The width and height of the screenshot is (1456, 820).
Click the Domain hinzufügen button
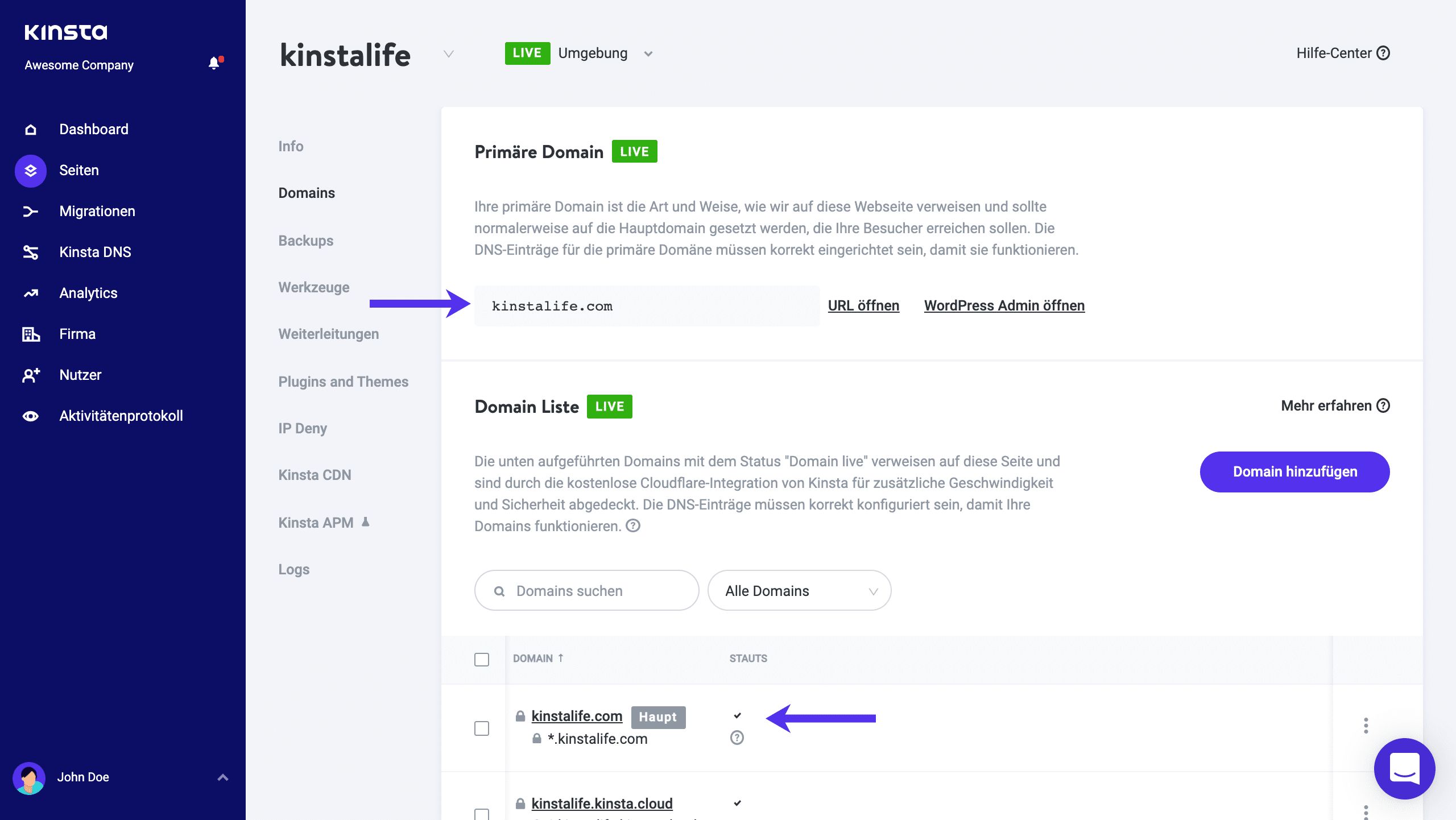click(x=1294, y=471)
